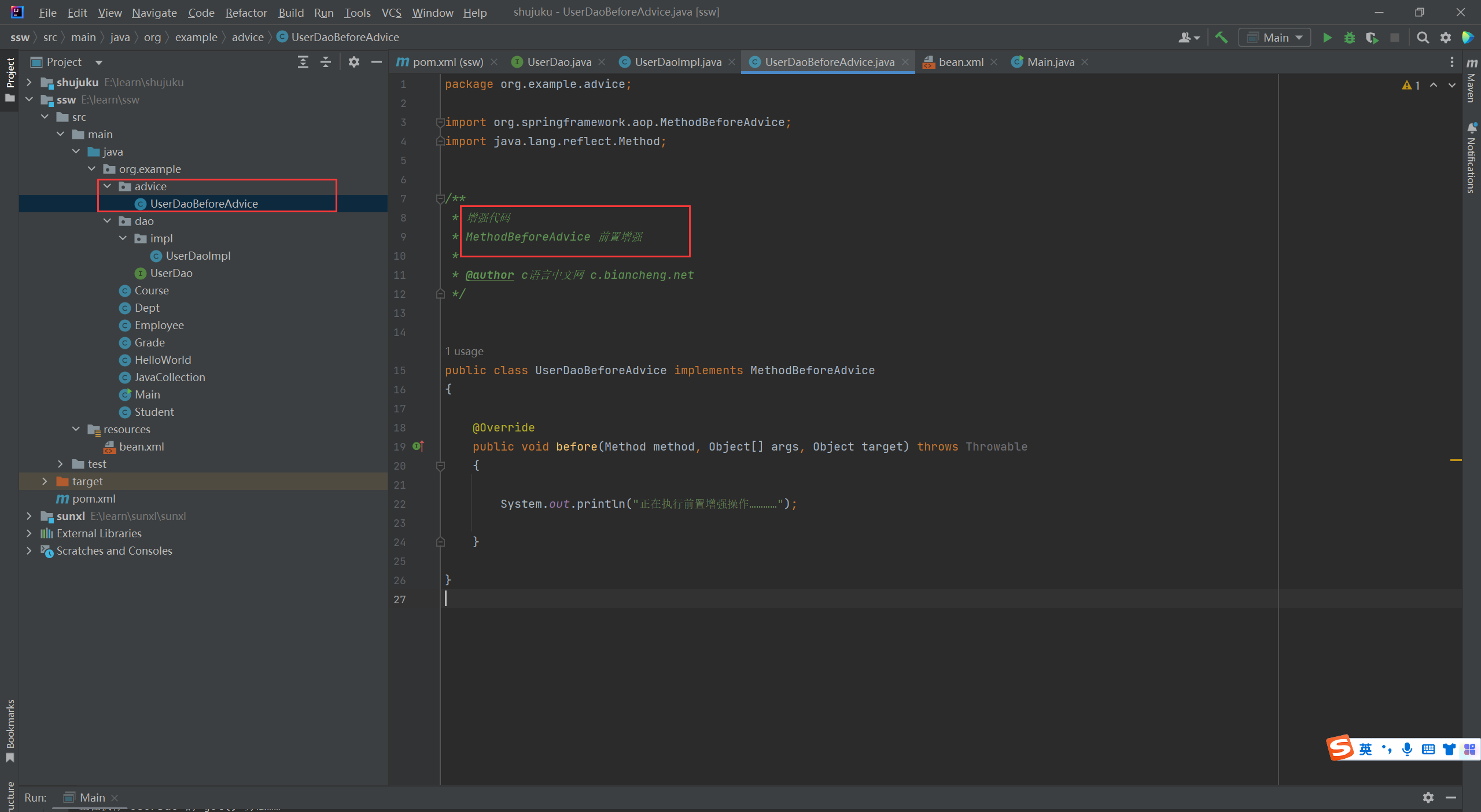Image resolution: width=1481 pixels, height=812 pixels.
Task: Click Collapse All icon in Project panel
Action: point(326,62)
